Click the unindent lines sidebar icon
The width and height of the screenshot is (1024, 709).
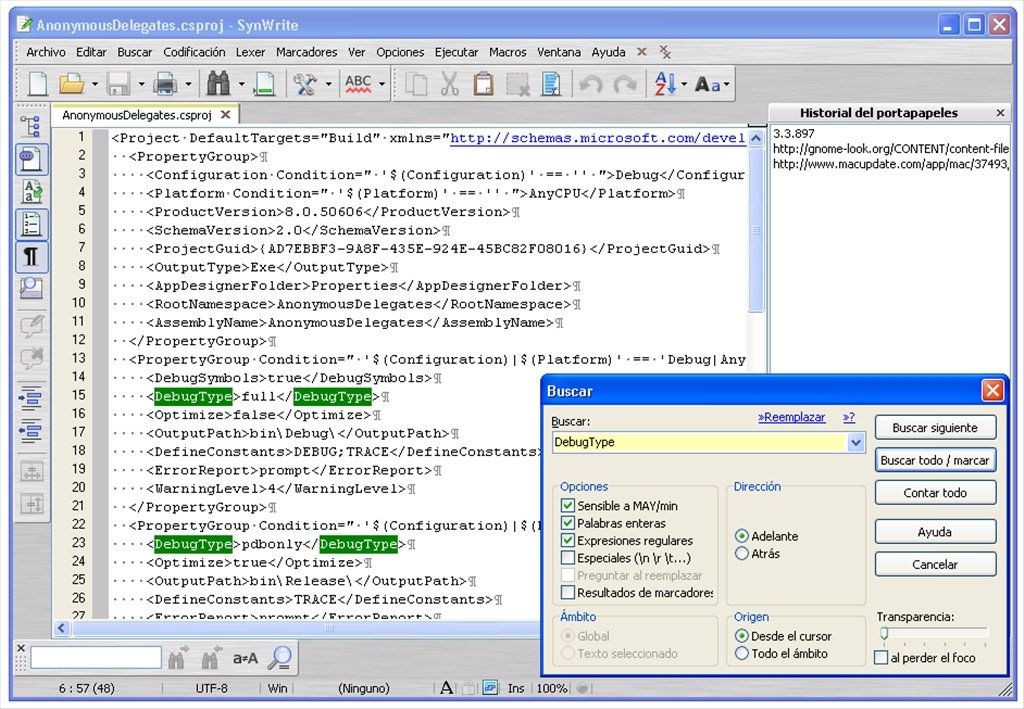click(31, 431)
